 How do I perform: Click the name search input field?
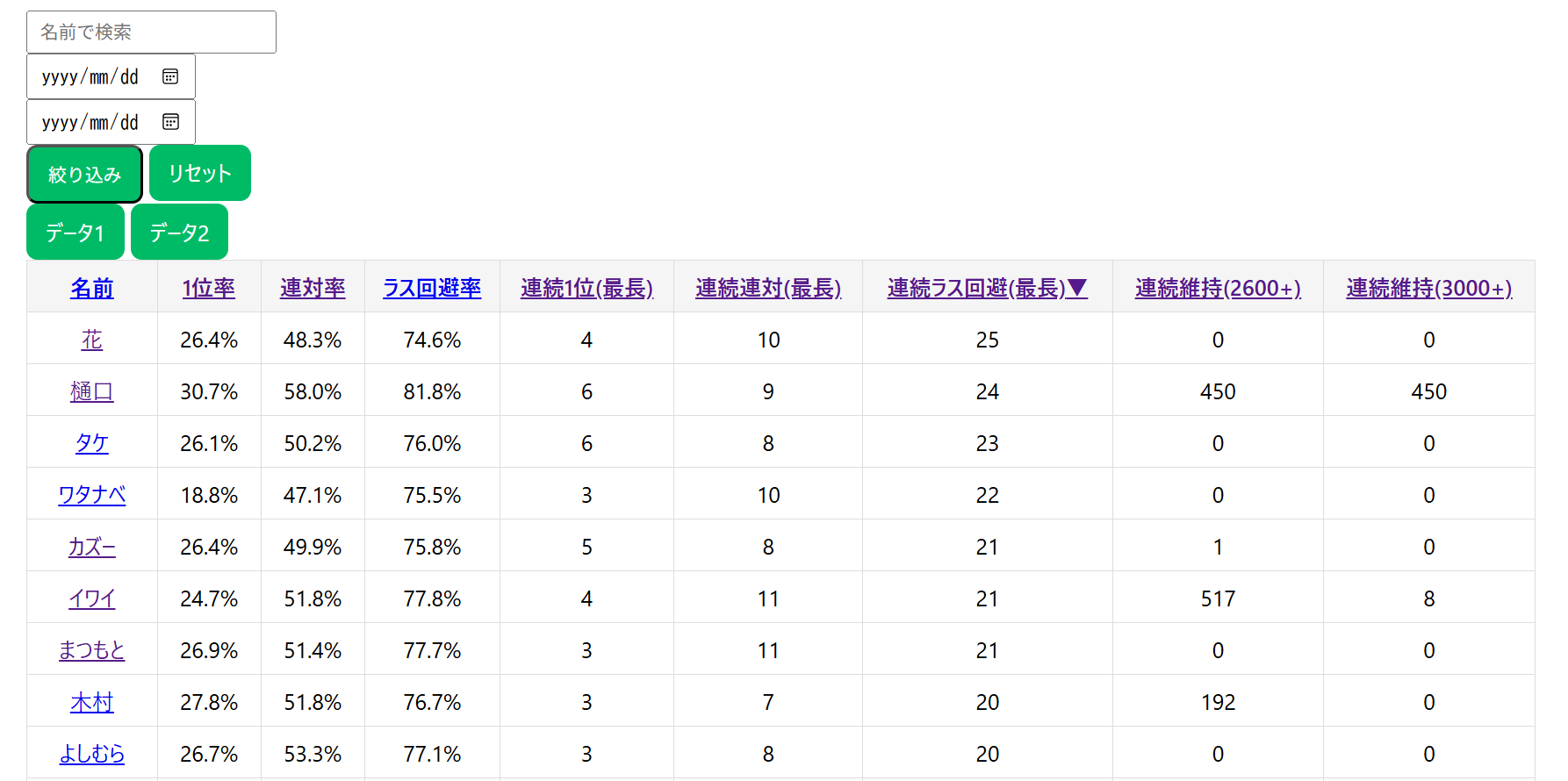click(x=151, y=32)
